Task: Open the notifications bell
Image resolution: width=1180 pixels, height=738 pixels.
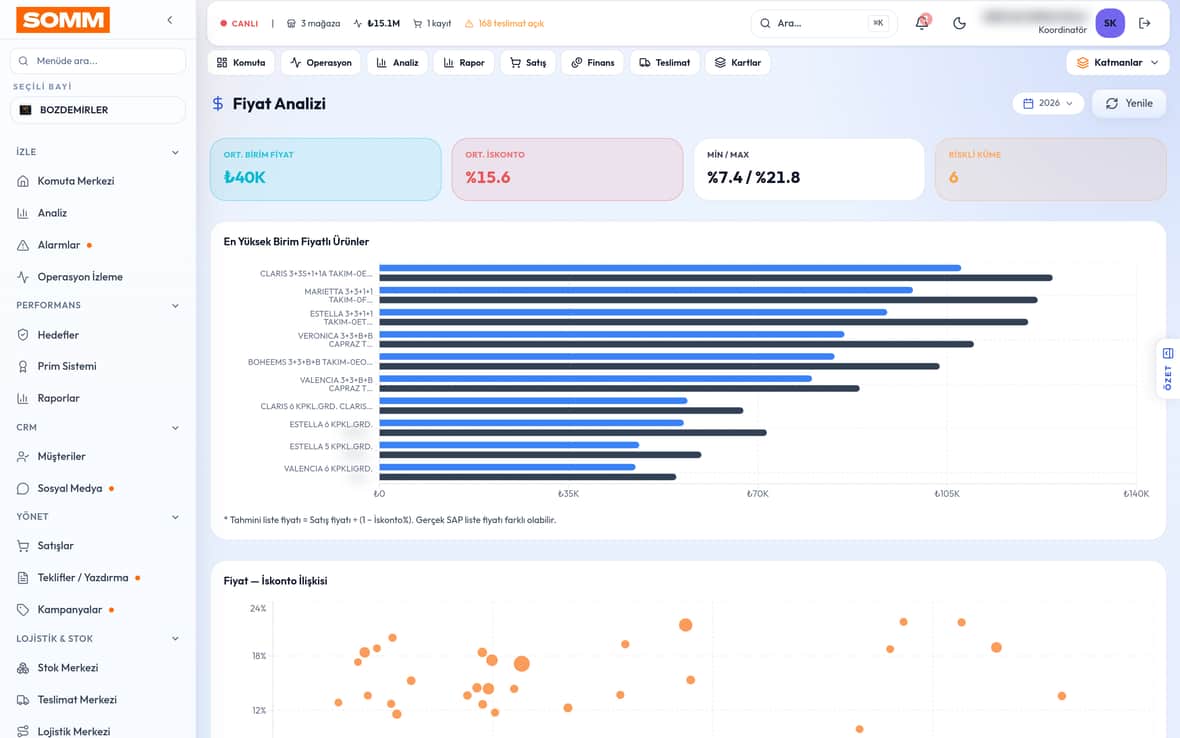Action: (922, 23)
